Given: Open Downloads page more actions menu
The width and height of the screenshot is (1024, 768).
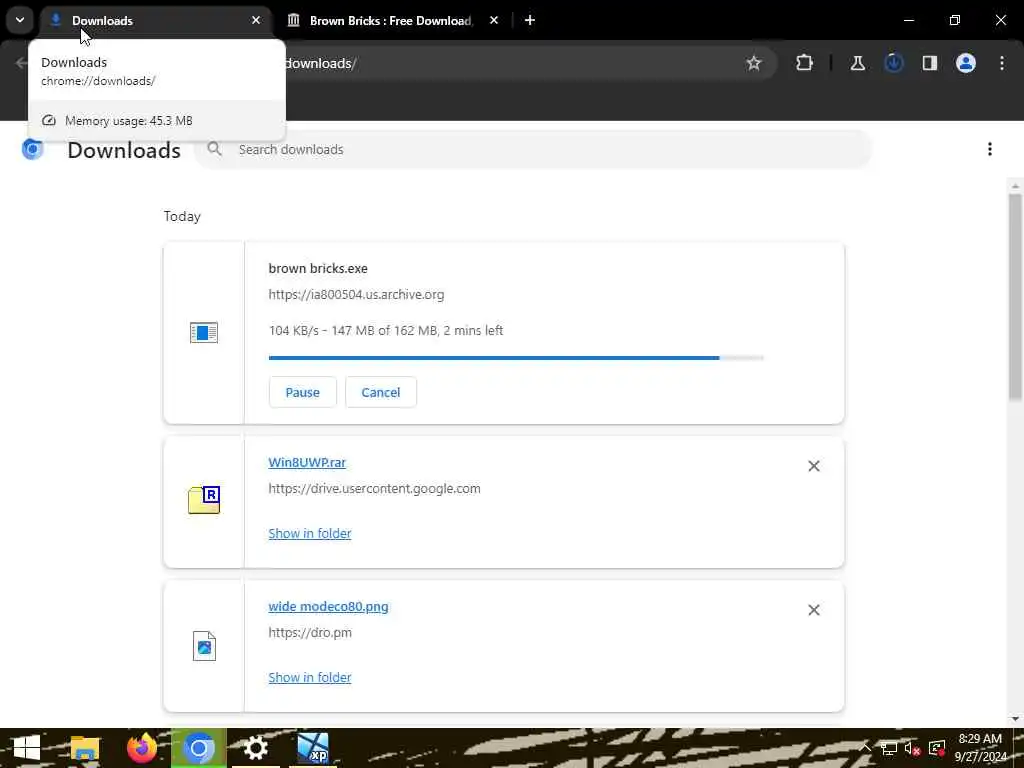Looking at the screenshot, I should tap(989, 150).
